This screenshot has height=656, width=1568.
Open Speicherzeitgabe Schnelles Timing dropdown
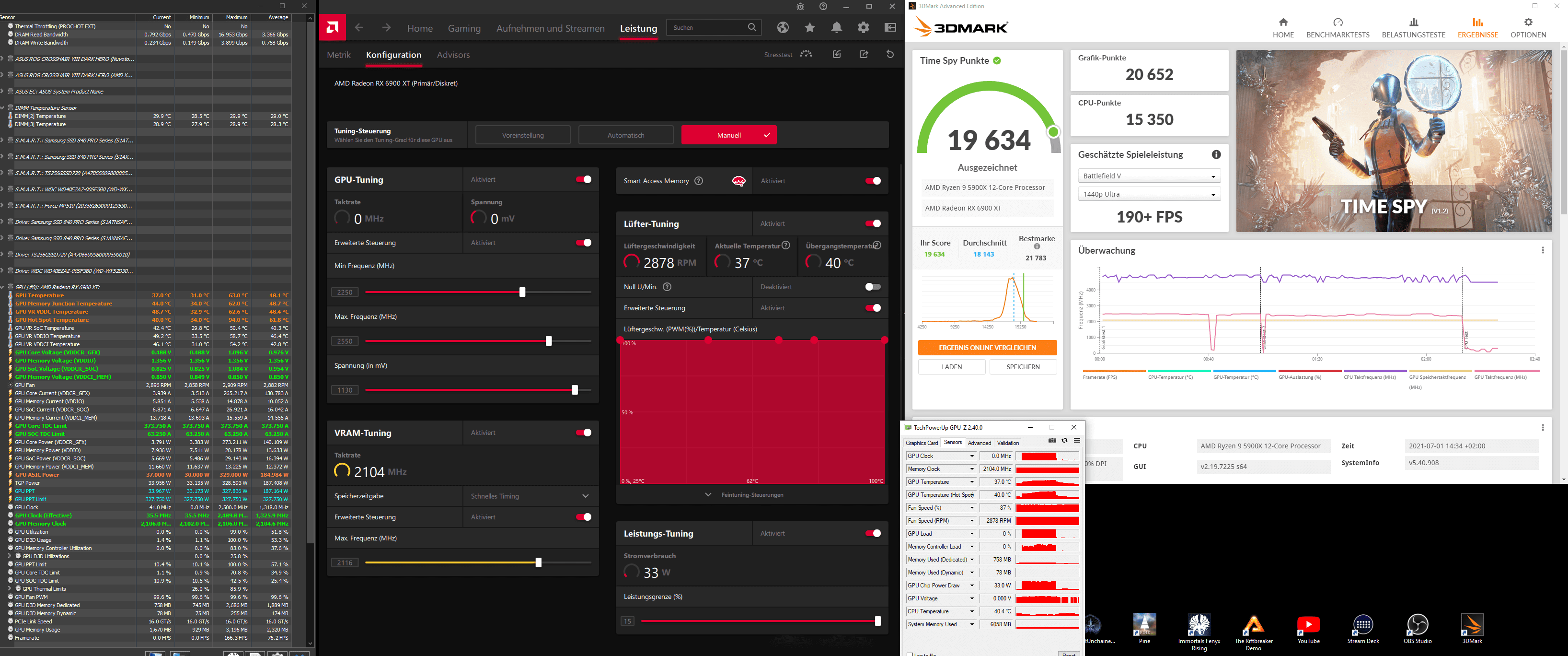coord(530,496)
